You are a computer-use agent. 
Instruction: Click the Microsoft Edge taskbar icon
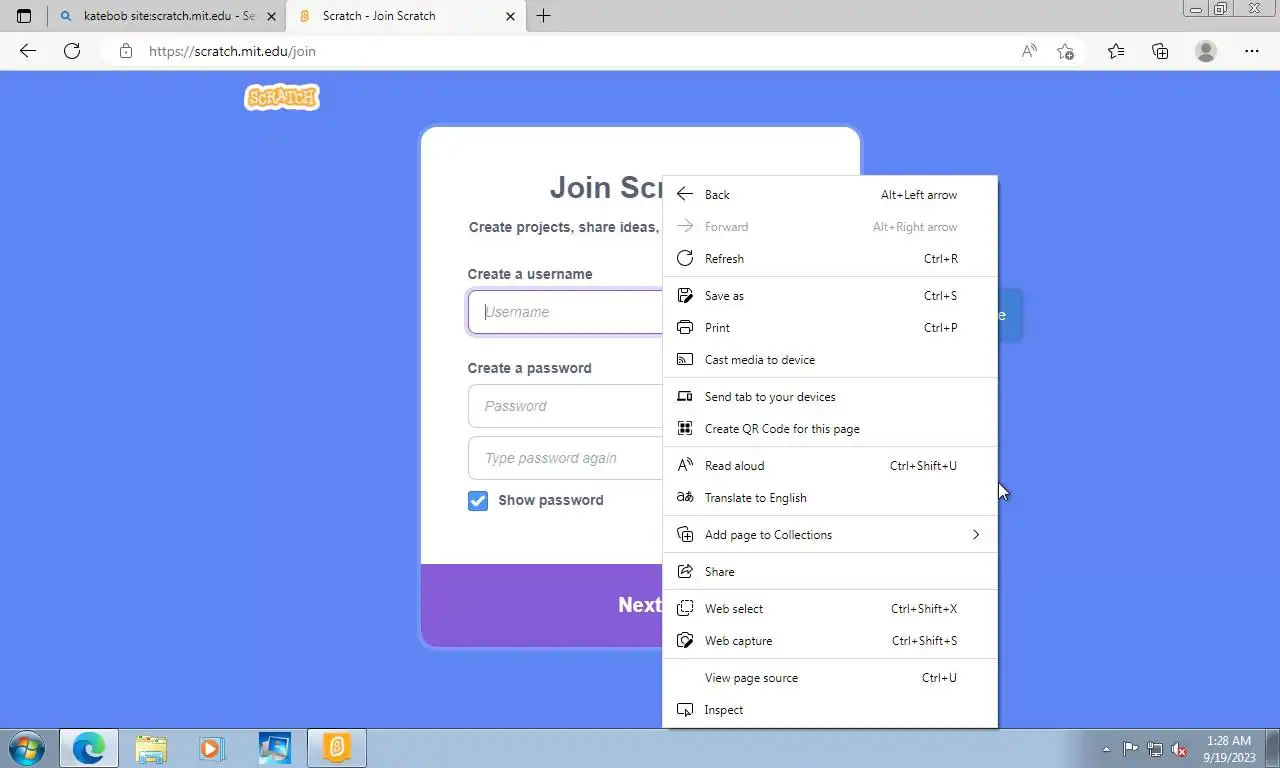(89, 748)
